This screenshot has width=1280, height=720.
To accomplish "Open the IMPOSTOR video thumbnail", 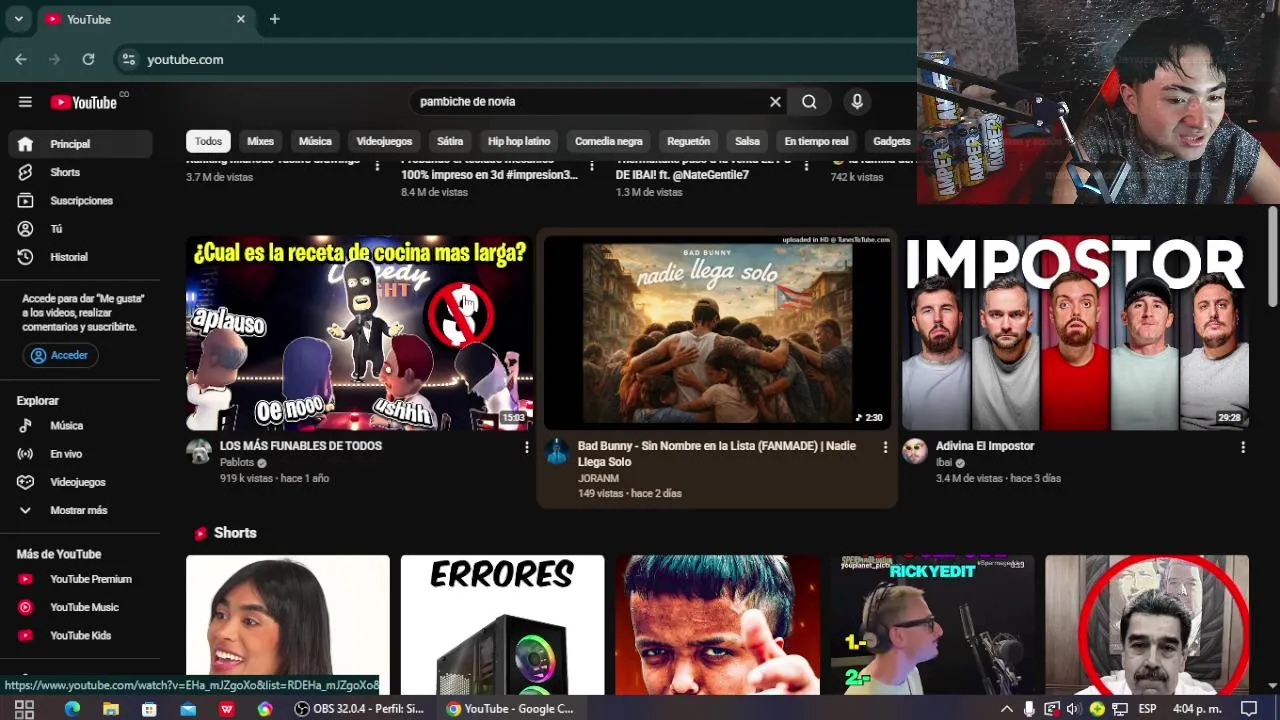I will pos(1076,333).
